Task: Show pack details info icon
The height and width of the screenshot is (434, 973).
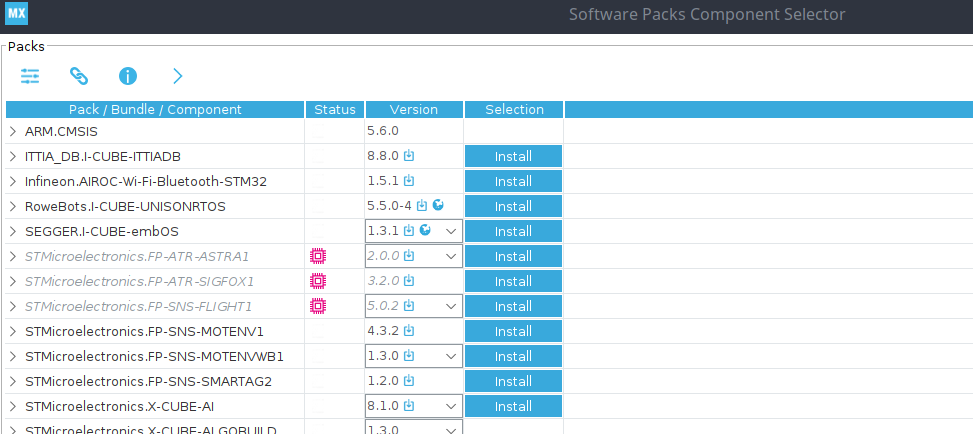Action: (128, 76)
